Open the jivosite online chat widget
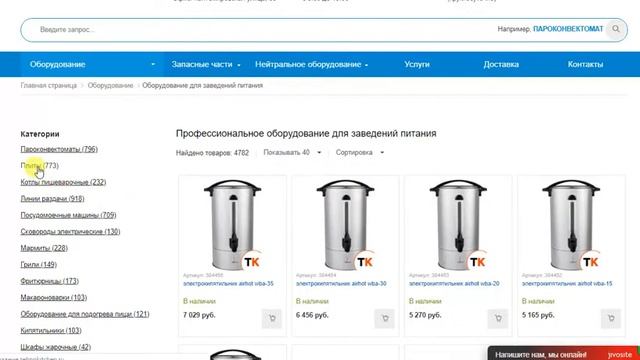Image resolution: width=640 pixels, height=360 pixels. point(563,354)
